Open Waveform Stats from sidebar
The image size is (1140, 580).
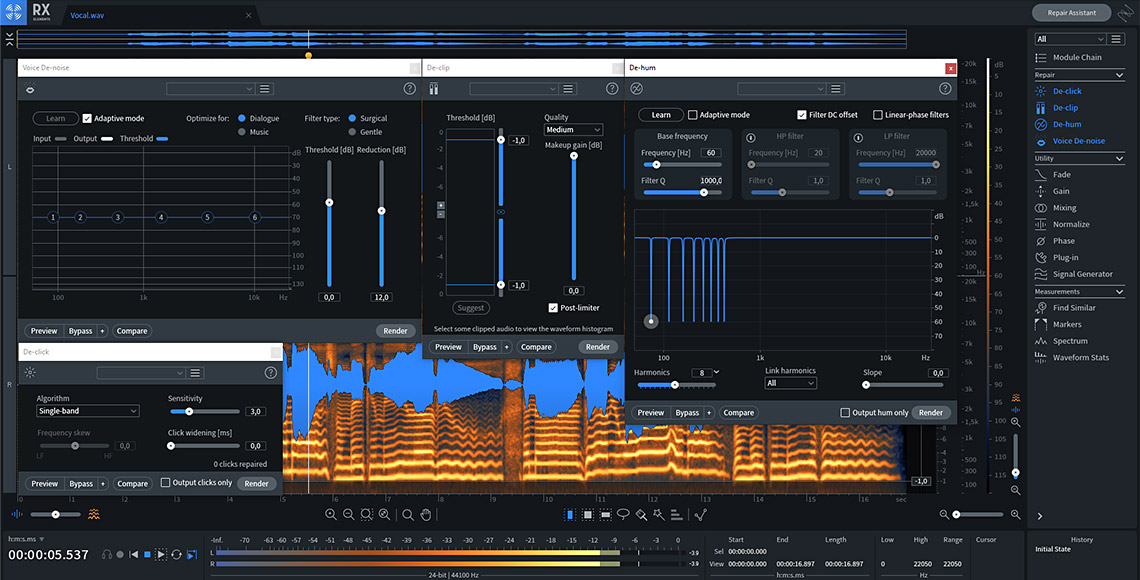(x=1080, y=358)
